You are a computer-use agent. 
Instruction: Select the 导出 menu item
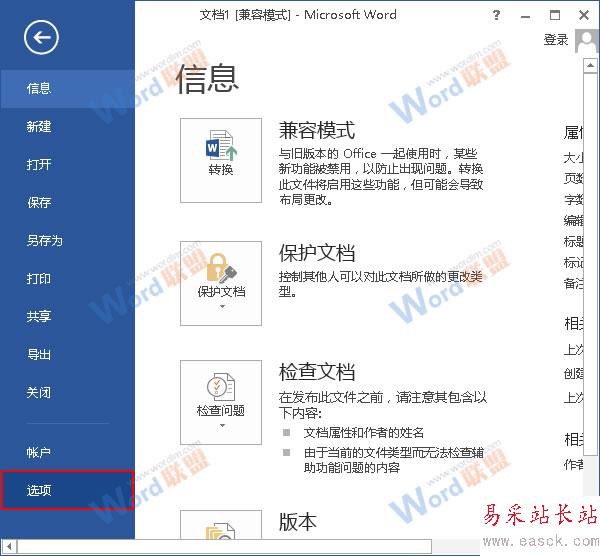[67, 354]
